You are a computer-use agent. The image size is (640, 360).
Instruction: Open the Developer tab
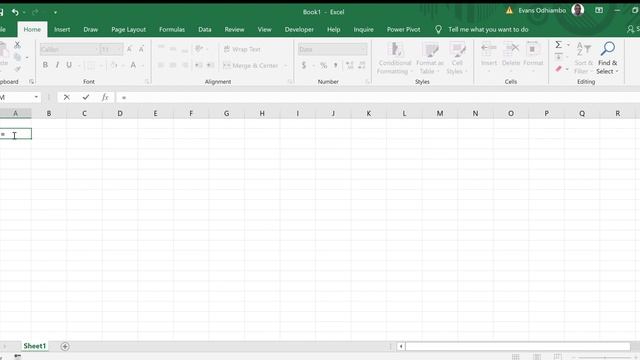(x=299, y=29)
